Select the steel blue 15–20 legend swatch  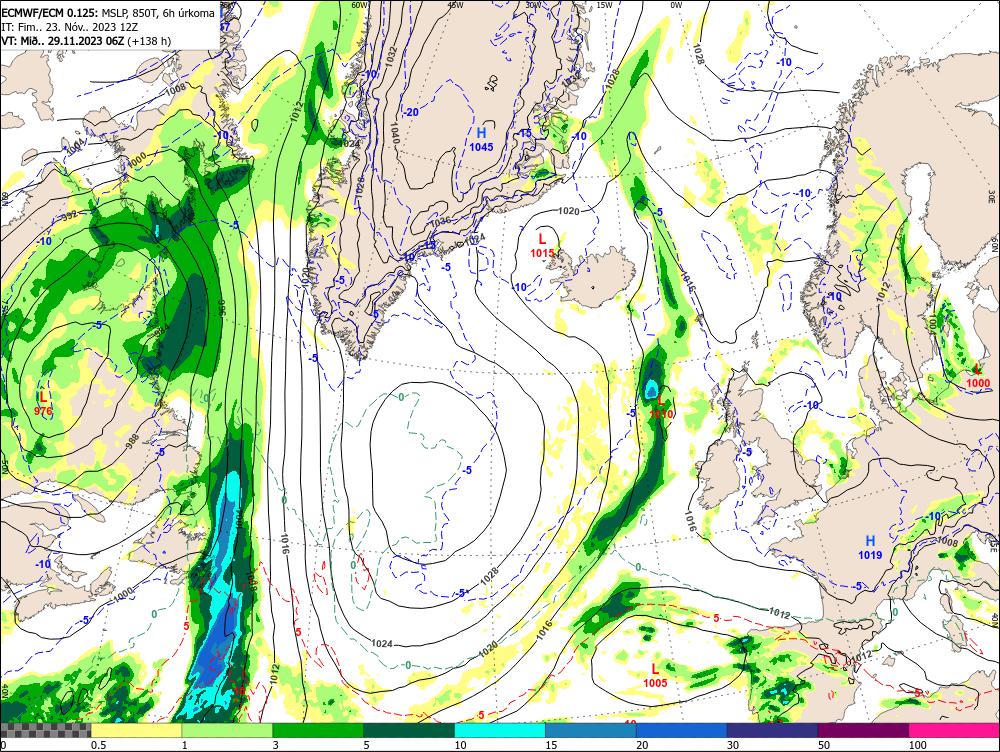point(591,730)
